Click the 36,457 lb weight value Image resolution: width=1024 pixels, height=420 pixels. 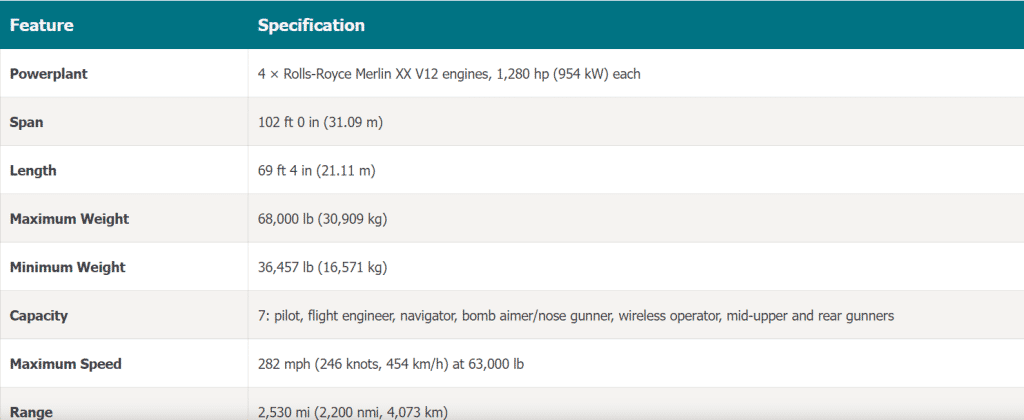pyautogui.click(x=322, y=268)
